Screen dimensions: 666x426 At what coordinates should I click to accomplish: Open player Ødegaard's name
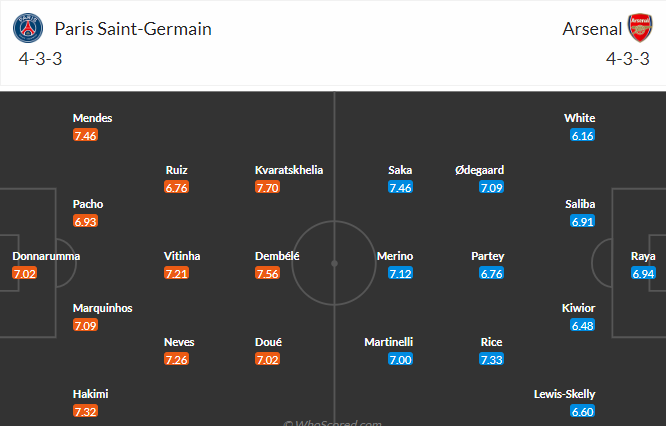point(480,170)
